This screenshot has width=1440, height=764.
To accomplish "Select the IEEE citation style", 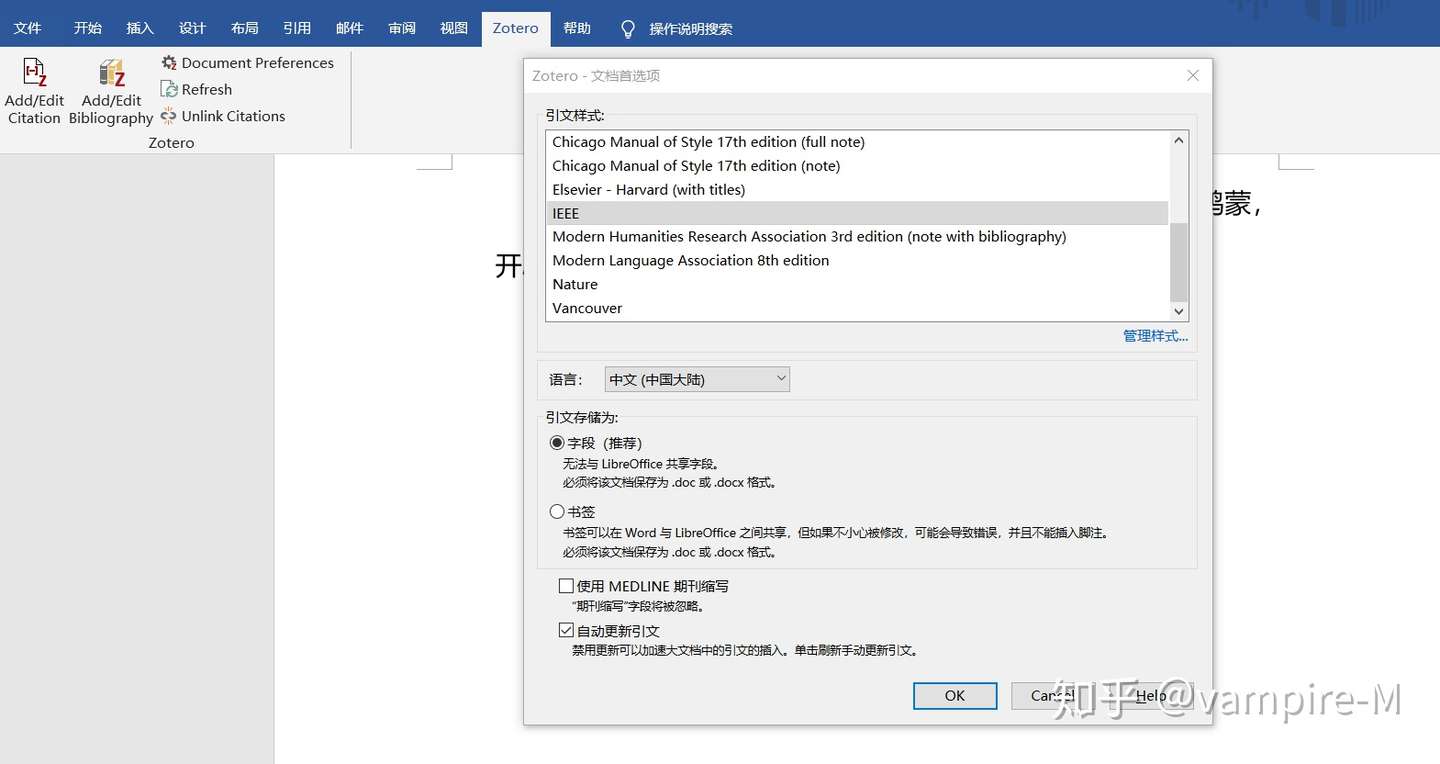I will (x=857, y=213).
